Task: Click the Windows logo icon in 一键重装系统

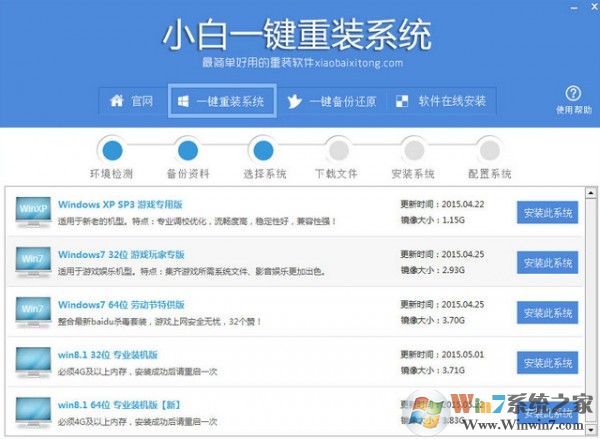Action: (183, 101)
